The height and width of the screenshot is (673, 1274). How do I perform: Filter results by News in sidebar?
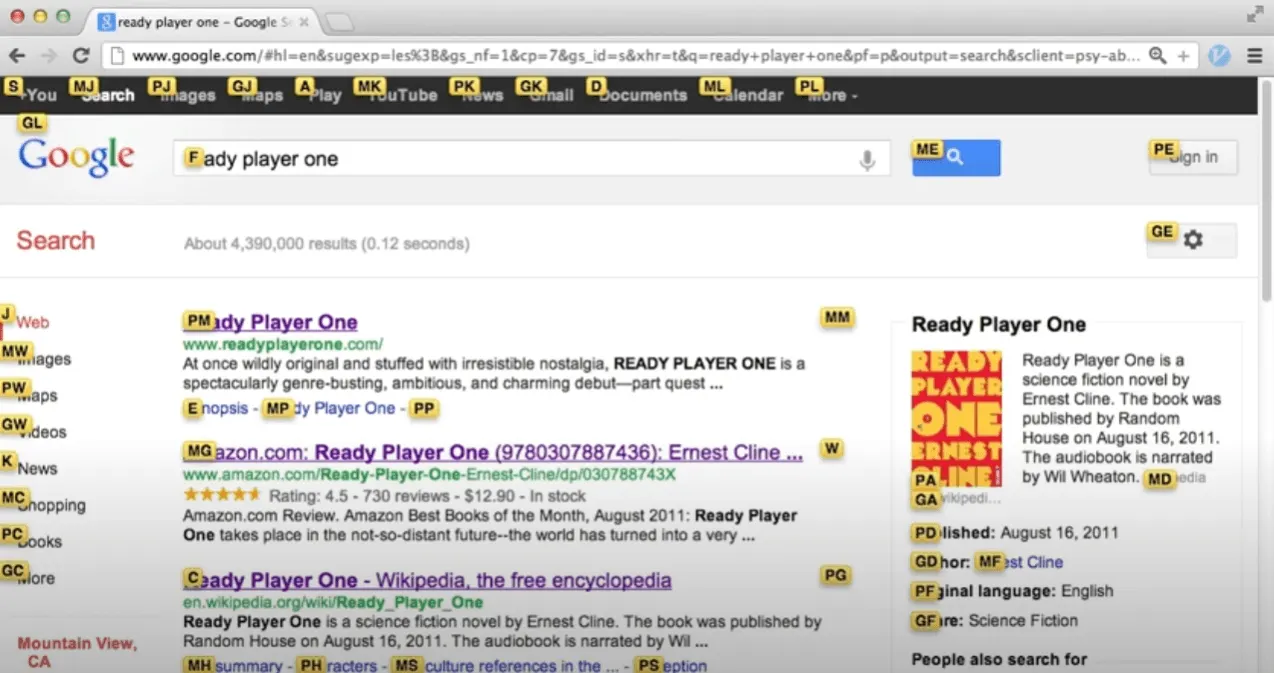[37, 468]
